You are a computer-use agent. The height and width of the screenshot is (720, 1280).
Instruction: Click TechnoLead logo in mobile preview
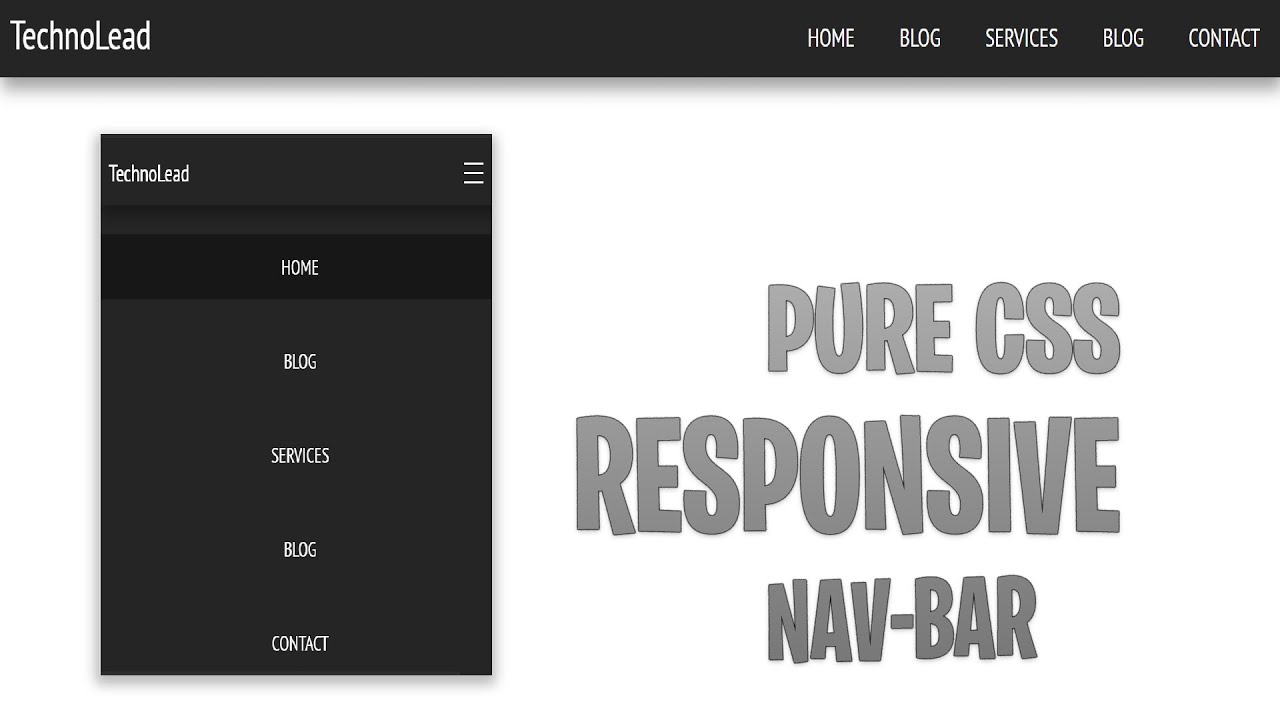tap(149, 174)
